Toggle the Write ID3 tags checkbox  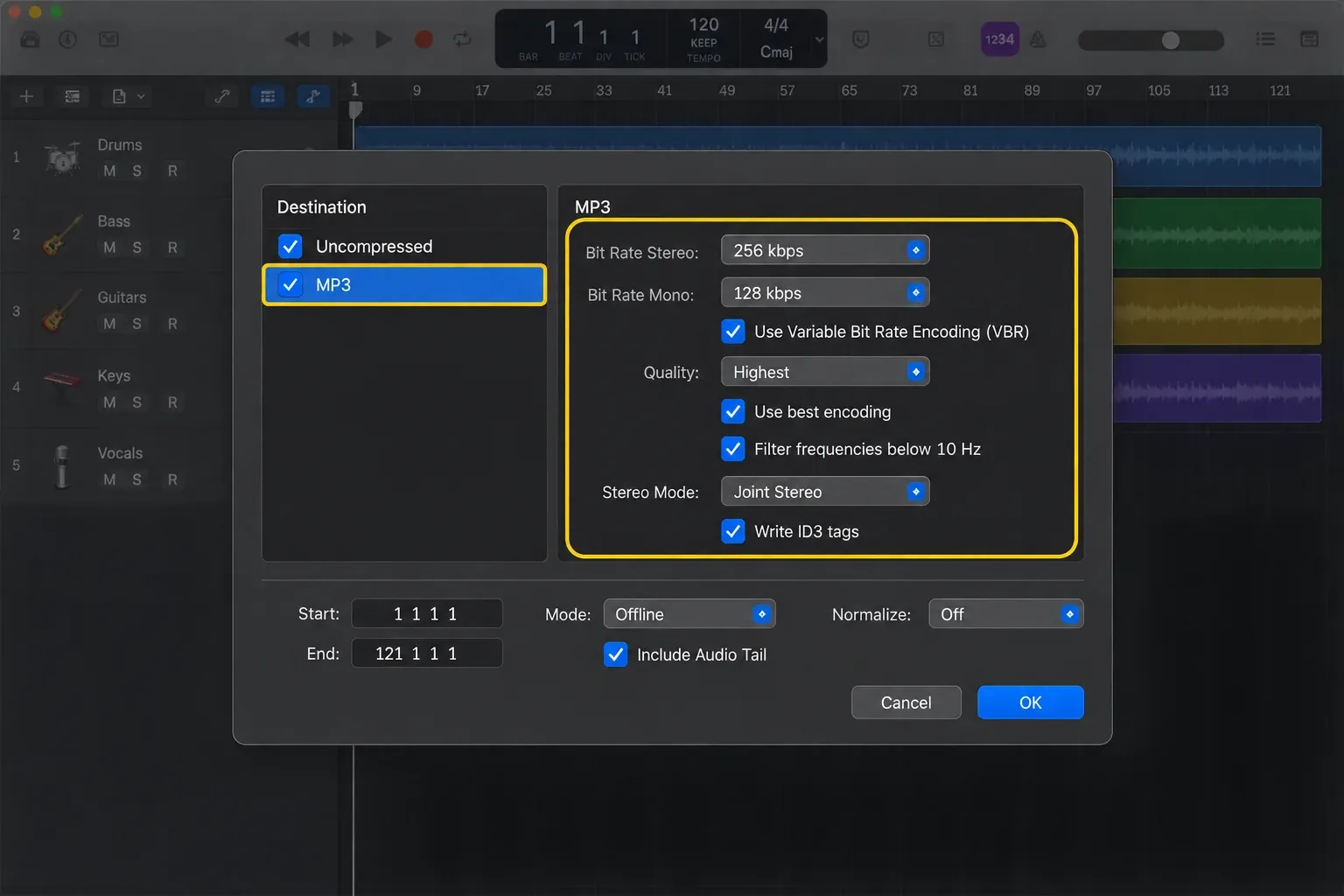pyautogui.click(x=733, y=531)
